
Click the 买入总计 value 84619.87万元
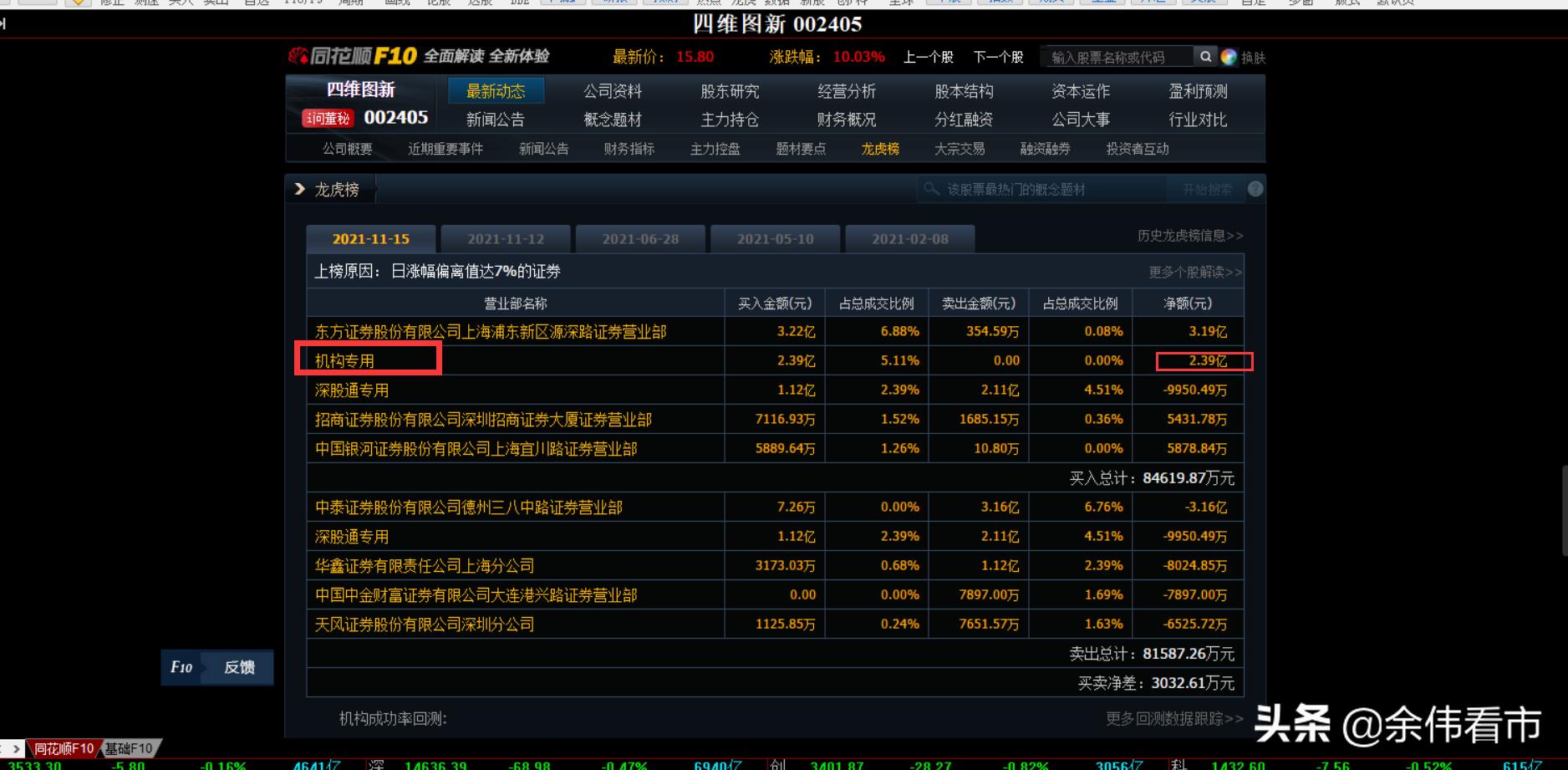1189,478
